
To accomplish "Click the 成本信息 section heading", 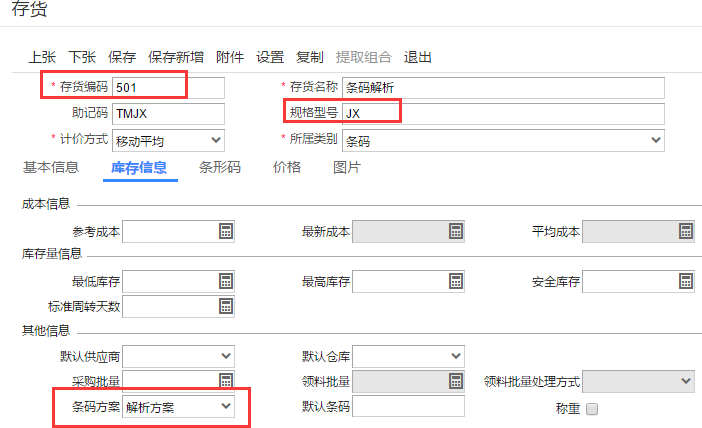I will [46, 204].
